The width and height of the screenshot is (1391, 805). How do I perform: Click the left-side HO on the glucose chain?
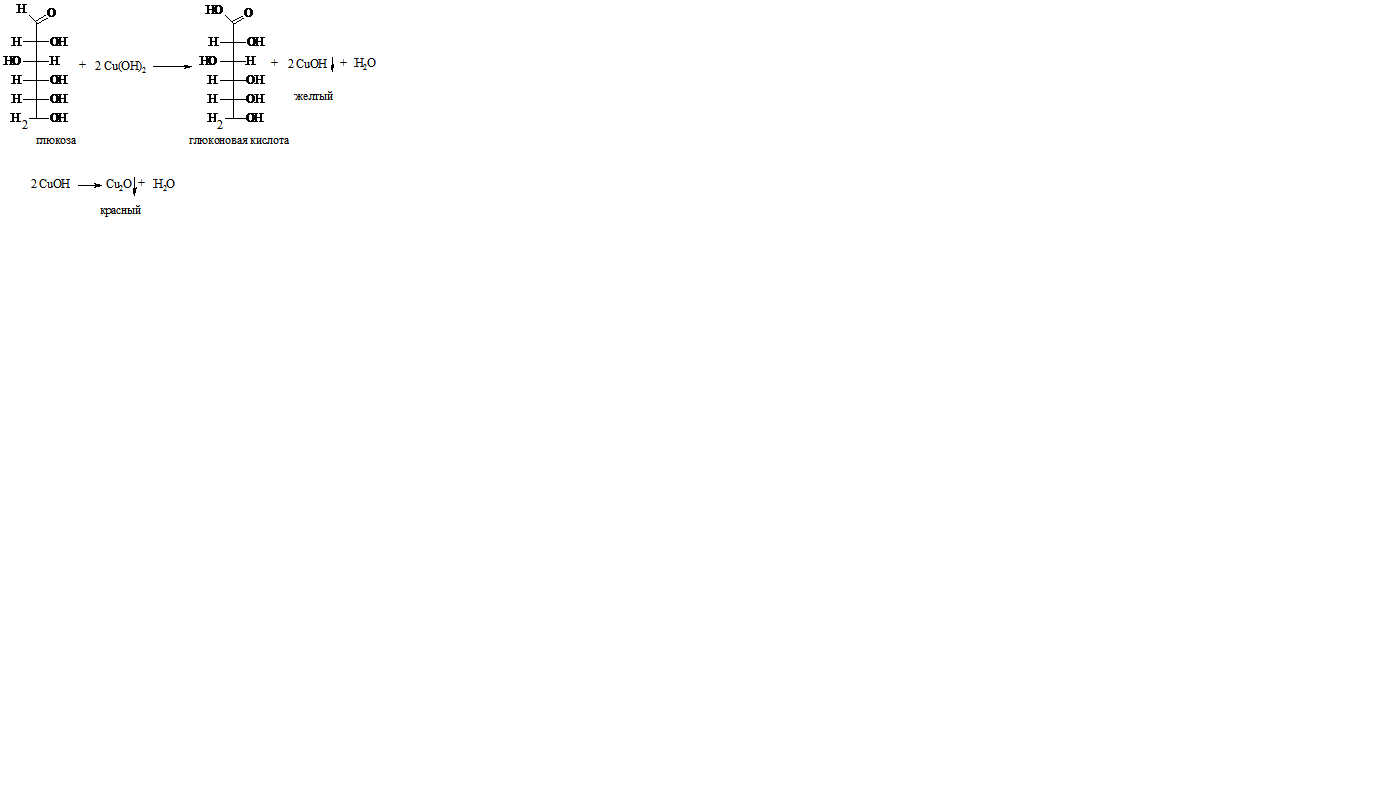[x=12, y=61]
